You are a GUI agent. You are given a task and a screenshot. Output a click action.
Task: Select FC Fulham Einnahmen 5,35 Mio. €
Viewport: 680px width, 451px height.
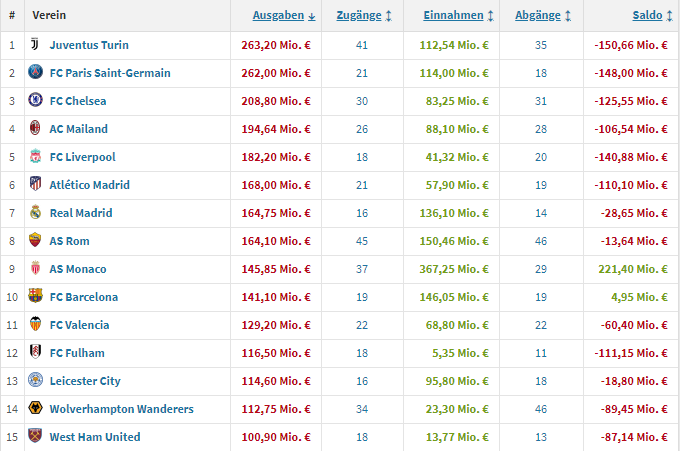461,353
